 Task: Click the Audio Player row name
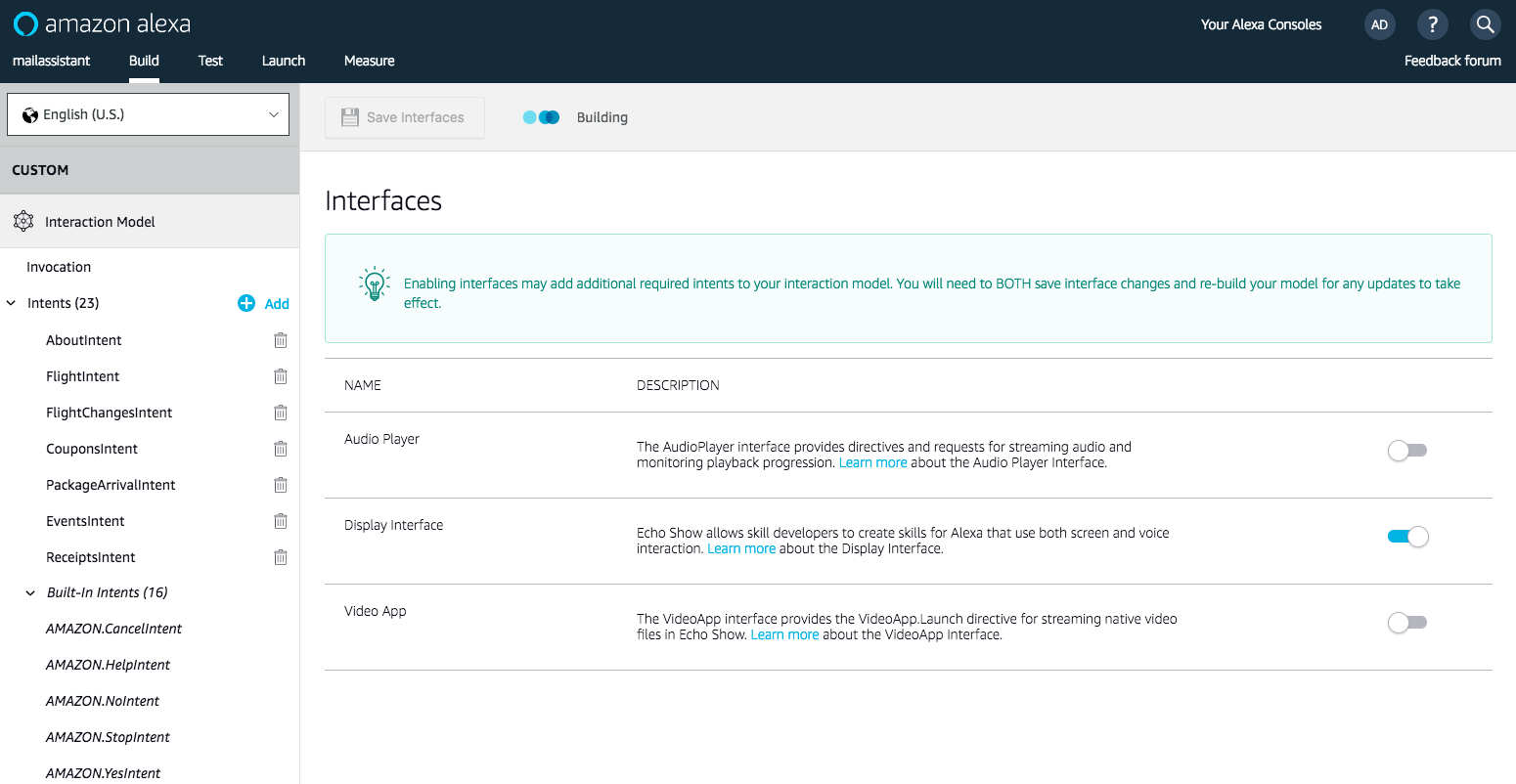coord(381,439)
